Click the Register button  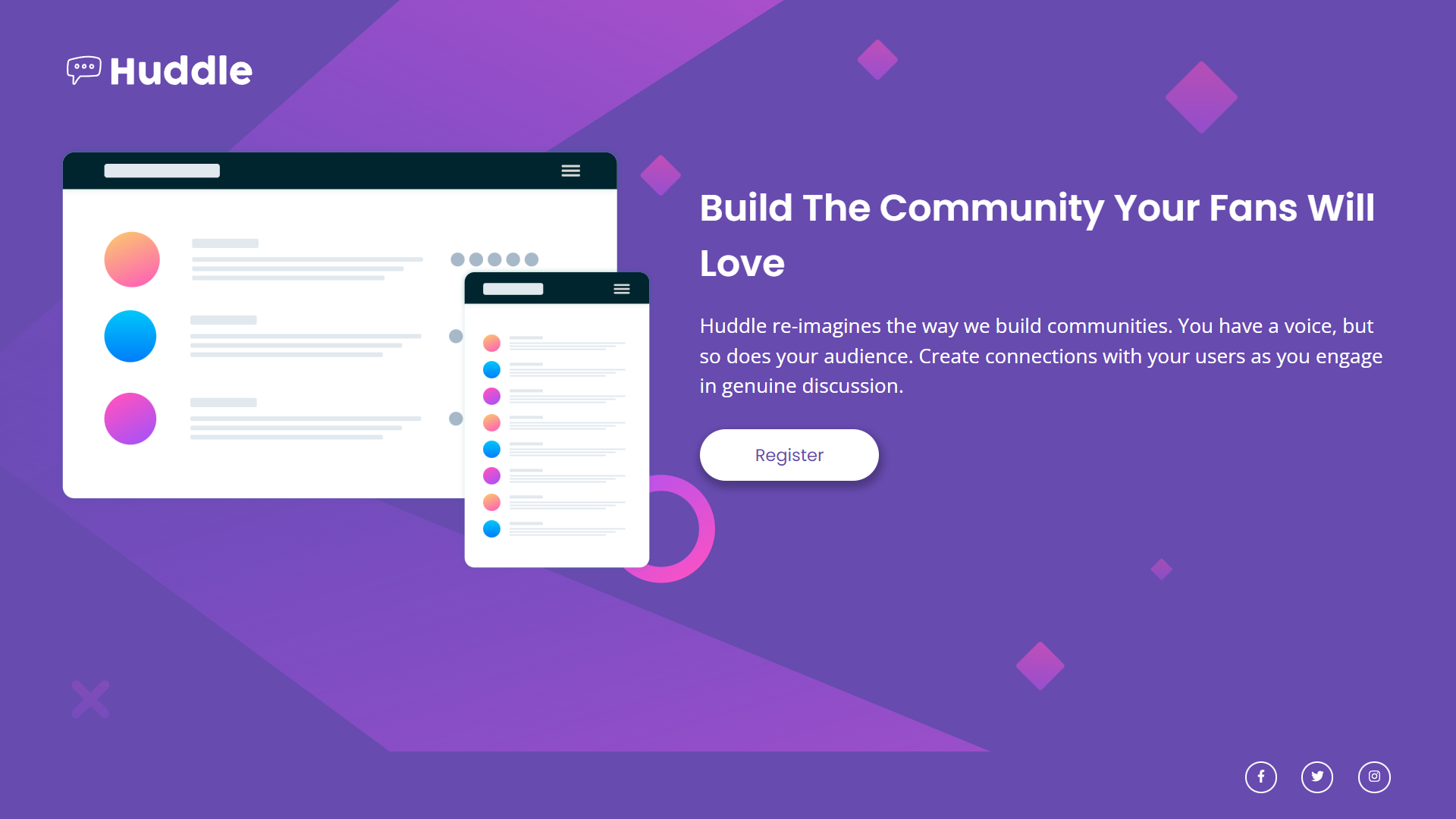789,455
